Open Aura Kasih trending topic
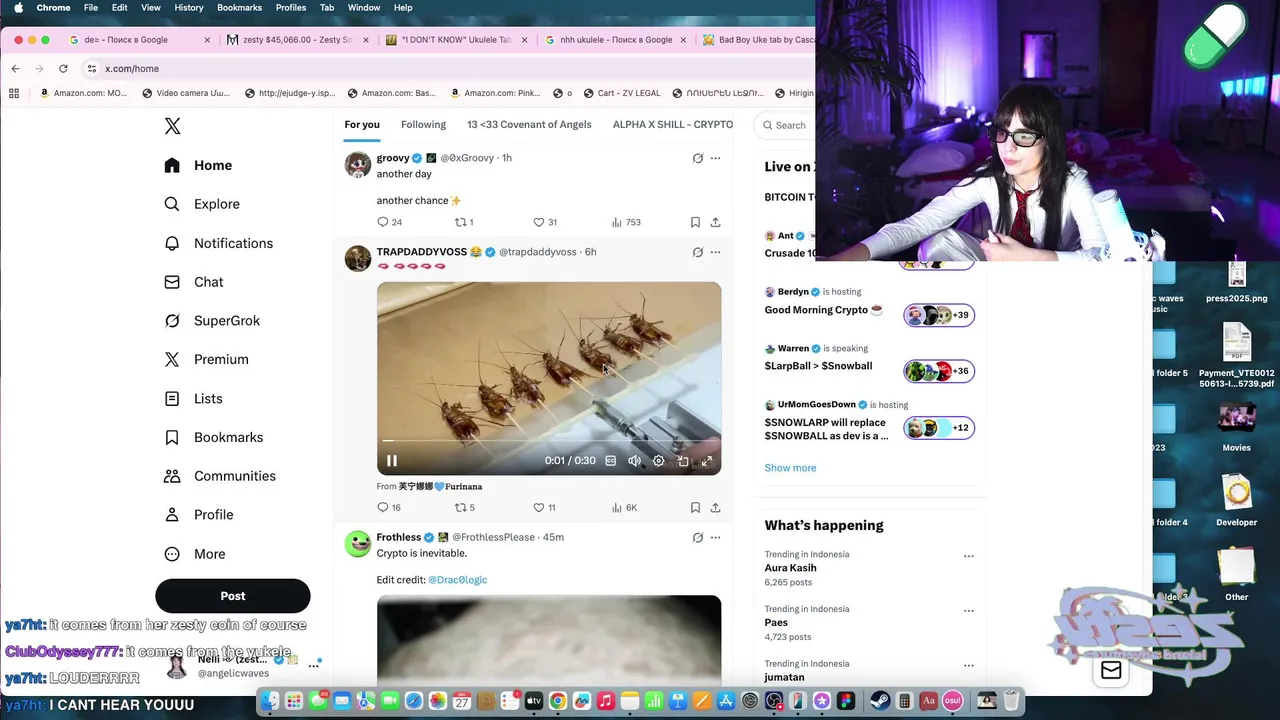Image resolution: width=1280 pixels, height=720 pixels. pyautogui.click(x=790, y=568)
